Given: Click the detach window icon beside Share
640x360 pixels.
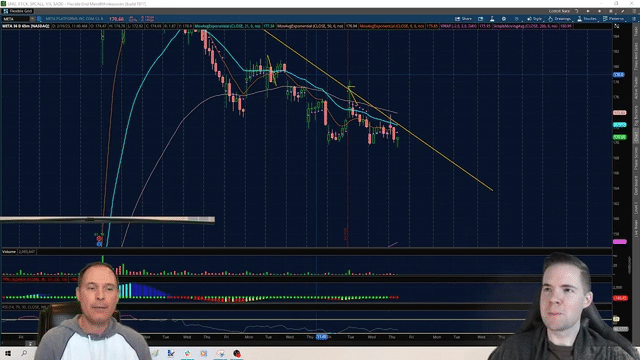Looking at the screenshot, I should [481, 19].
